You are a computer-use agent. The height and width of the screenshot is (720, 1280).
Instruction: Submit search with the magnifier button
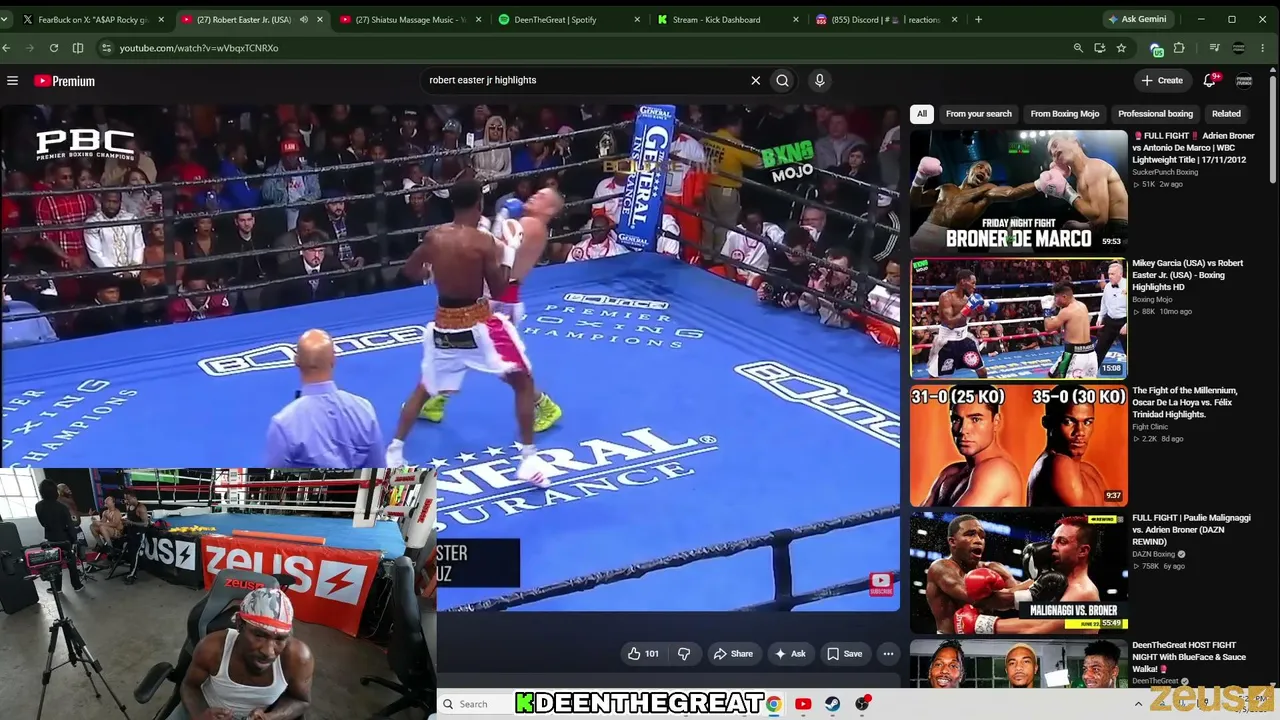(783, 81)
